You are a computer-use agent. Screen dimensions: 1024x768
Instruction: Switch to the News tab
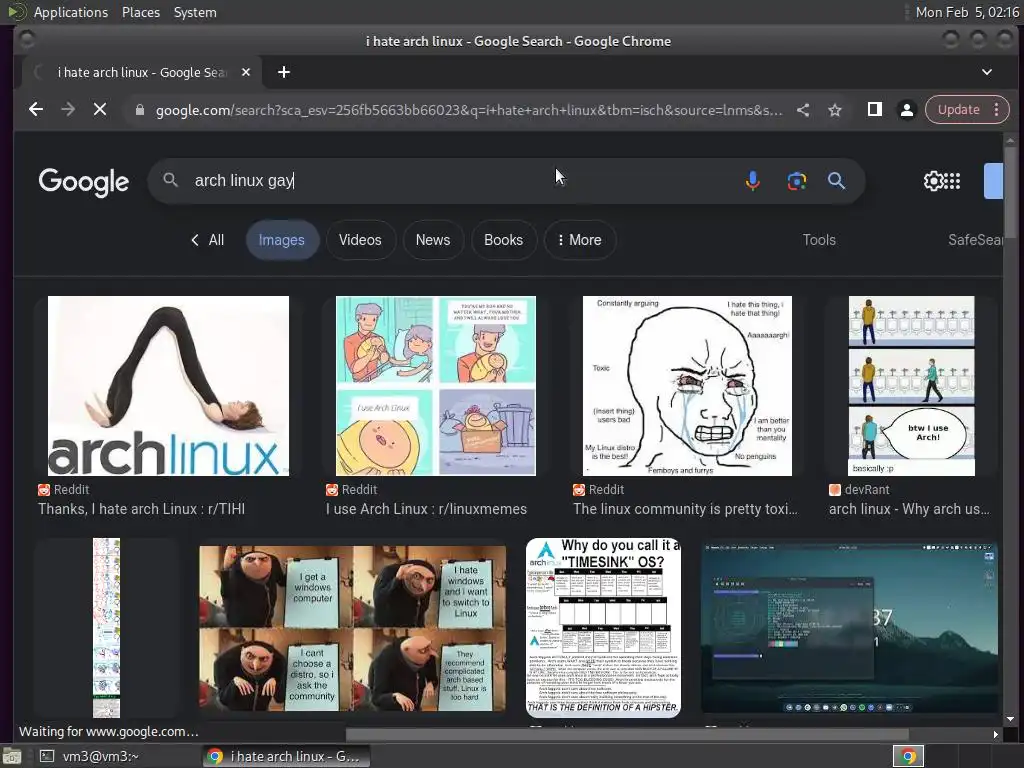[x=433, y=240]
